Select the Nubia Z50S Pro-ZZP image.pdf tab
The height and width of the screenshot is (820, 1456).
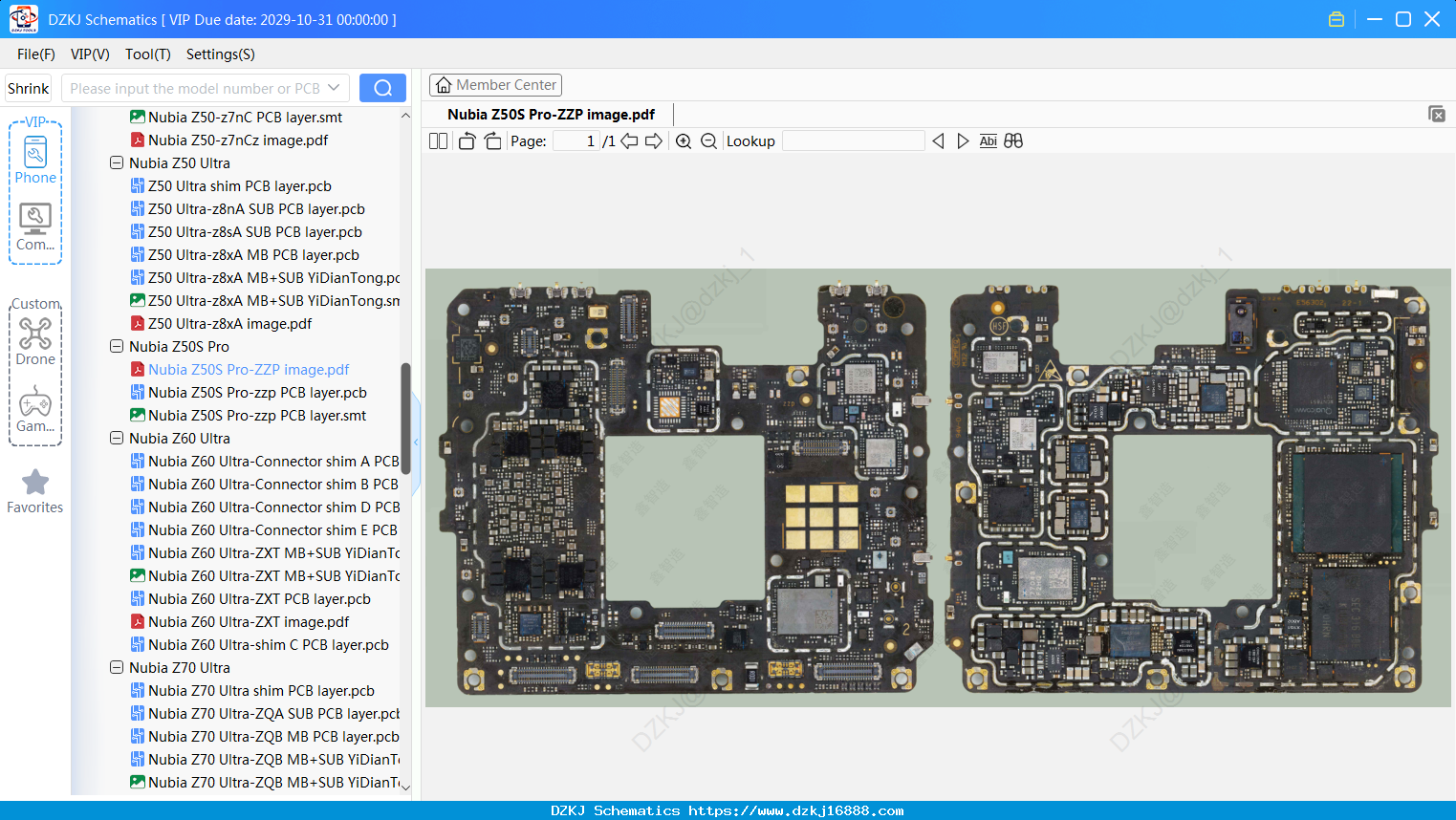coord(551,114)
